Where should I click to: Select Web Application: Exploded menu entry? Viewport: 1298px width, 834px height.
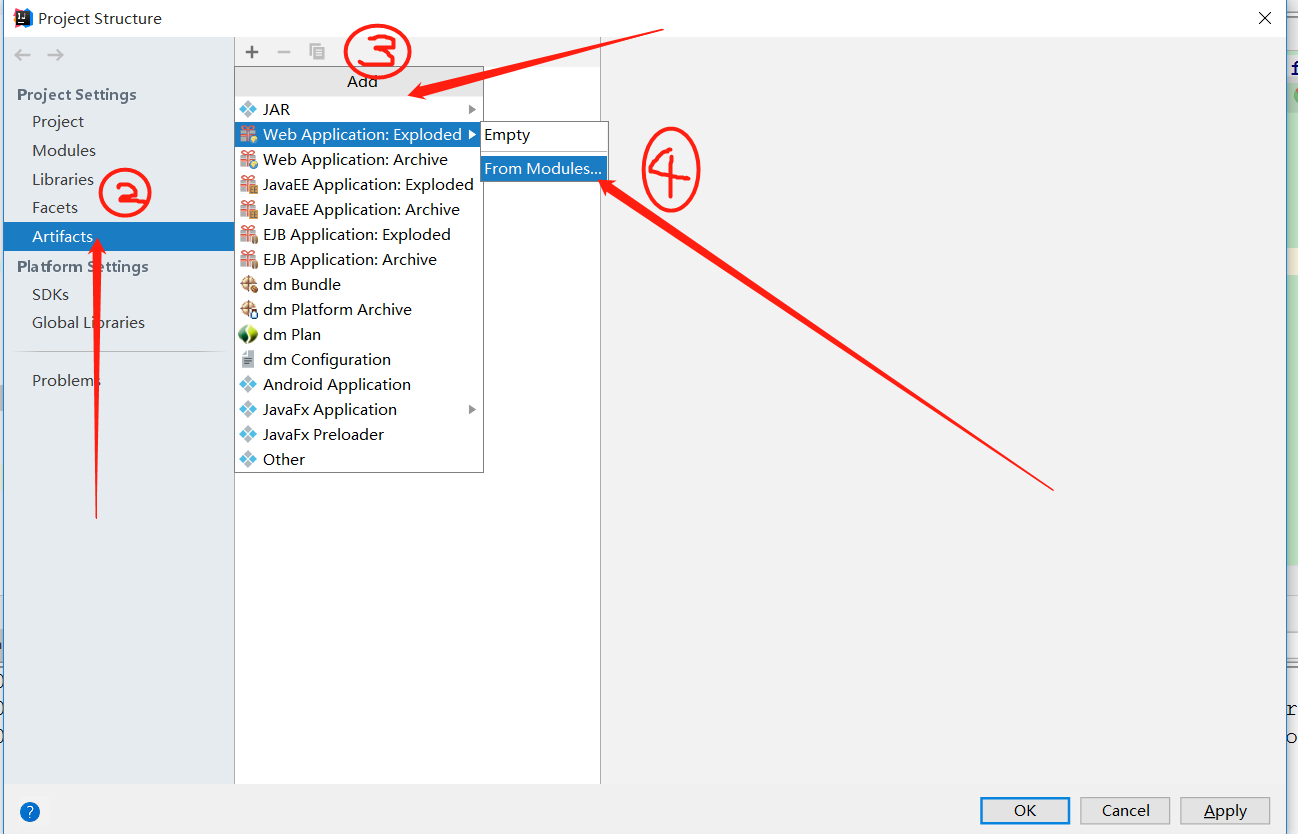pyautogui.click(x=358, y=134)
